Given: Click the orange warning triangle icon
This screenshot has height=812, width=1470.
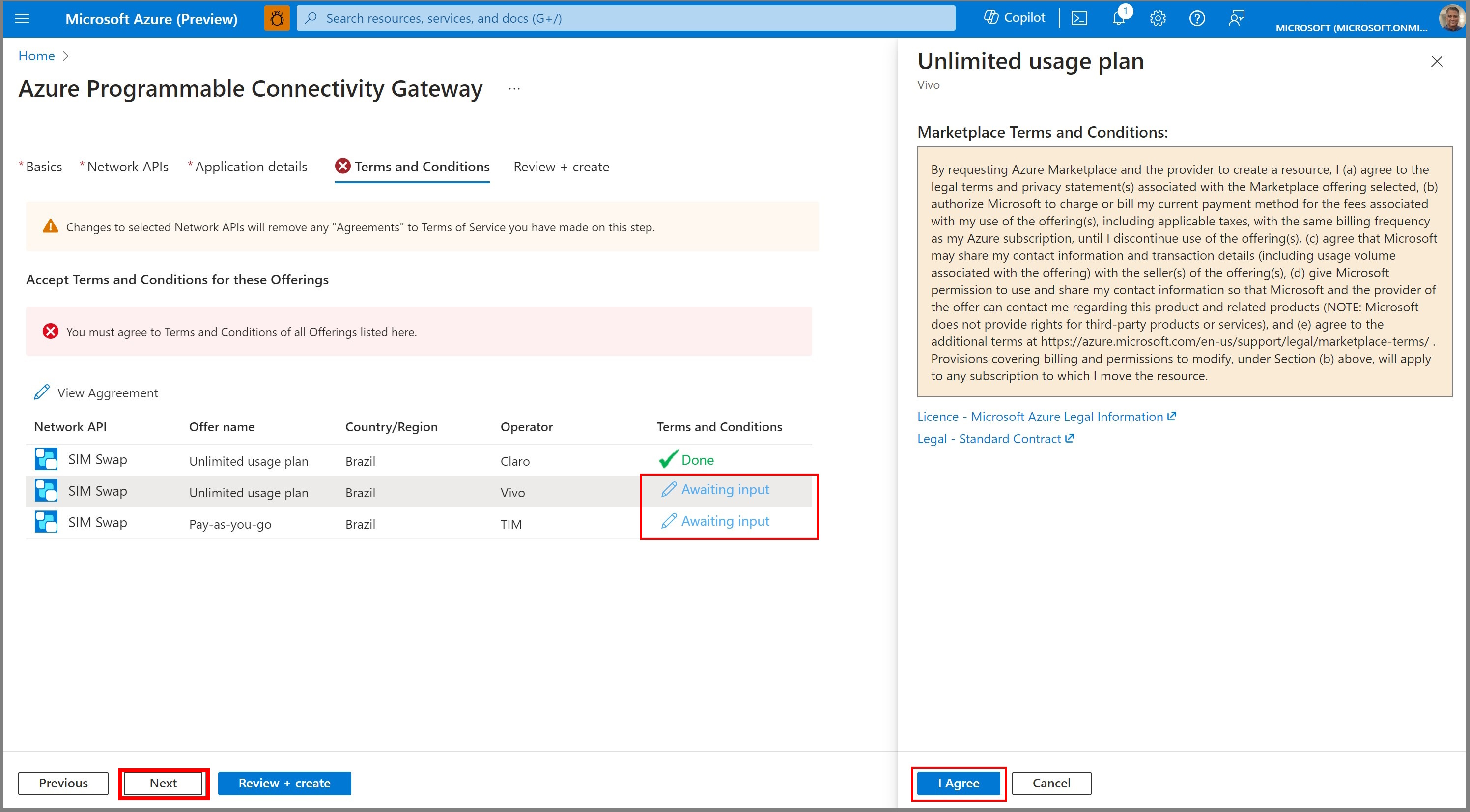Looking at the screenshot, I should click(50, 226).
